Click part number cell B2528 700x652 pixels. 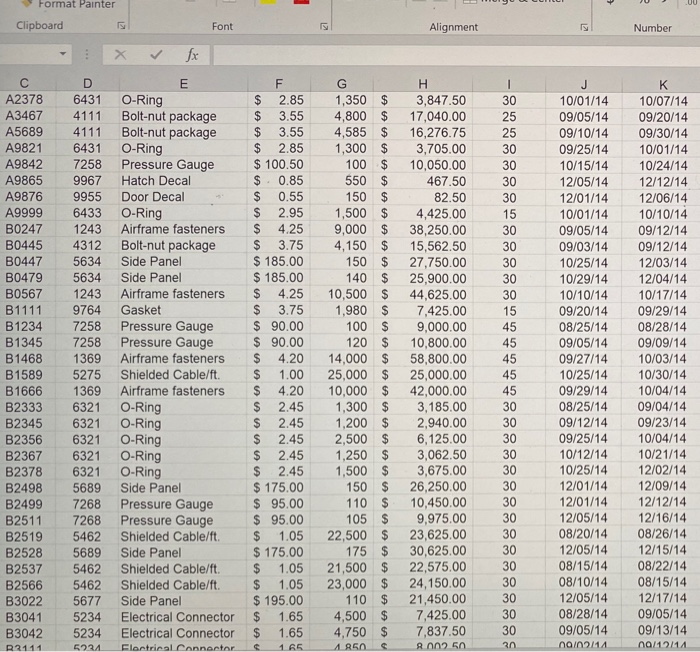pyautogui.click(x=24, y=553)
